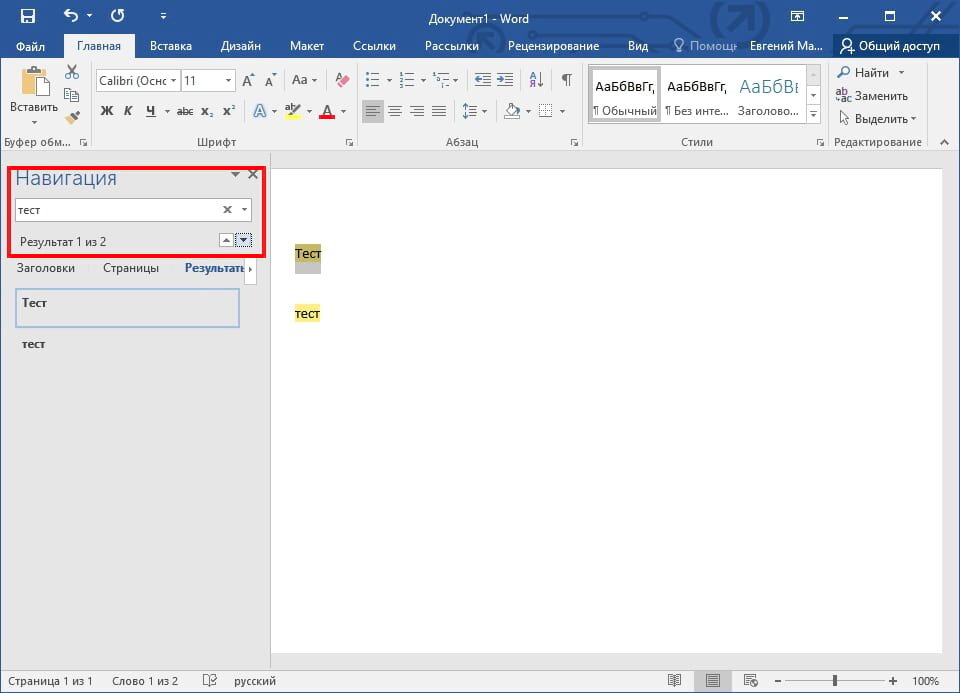Sort text alphabetically
This screenshot has height=693, width=960.
(536, 80)
